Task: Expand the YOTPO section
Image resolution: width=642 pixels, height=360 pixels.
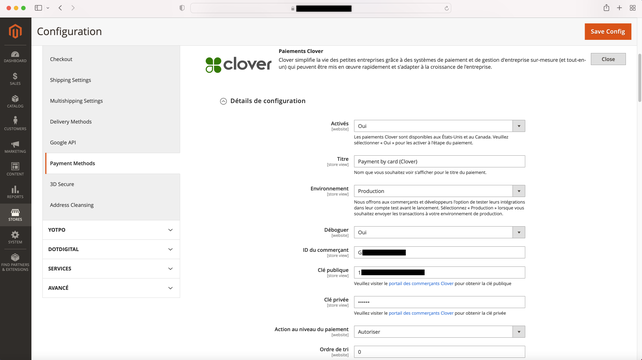Action: click(x=111, y=230)
